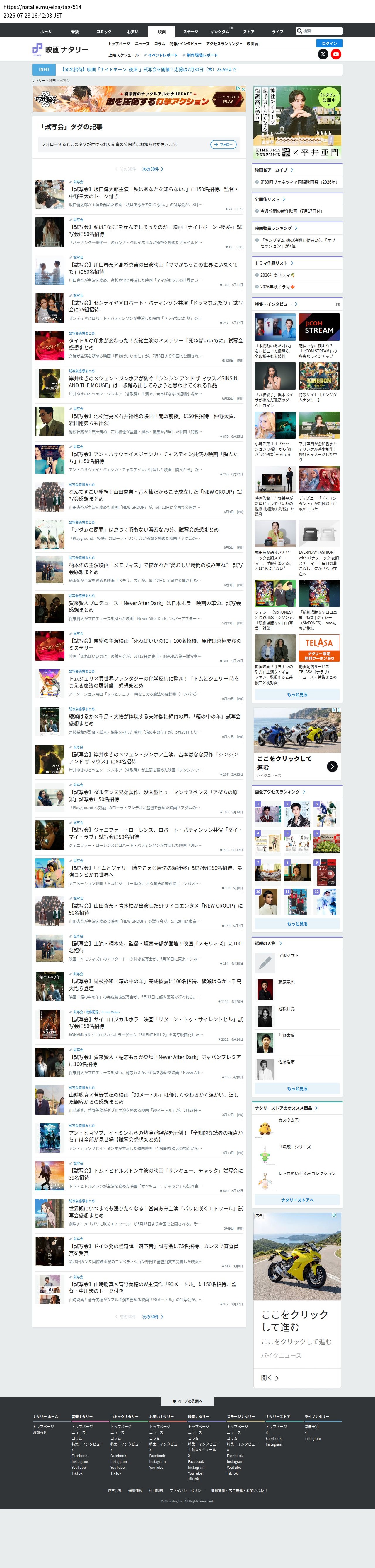Expand the アクセスランキング dropdown in navigation
This screenshot has width=375, height=1568.
click(224, 44)
